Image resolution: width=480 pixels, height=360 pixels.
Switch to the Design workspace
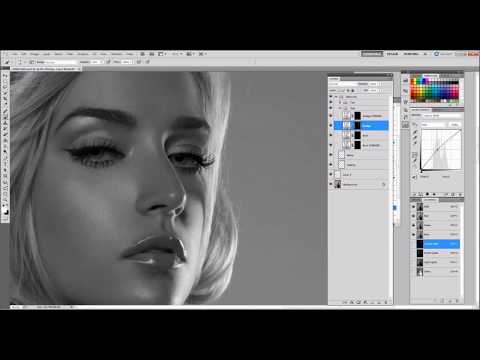click(392, 54)
